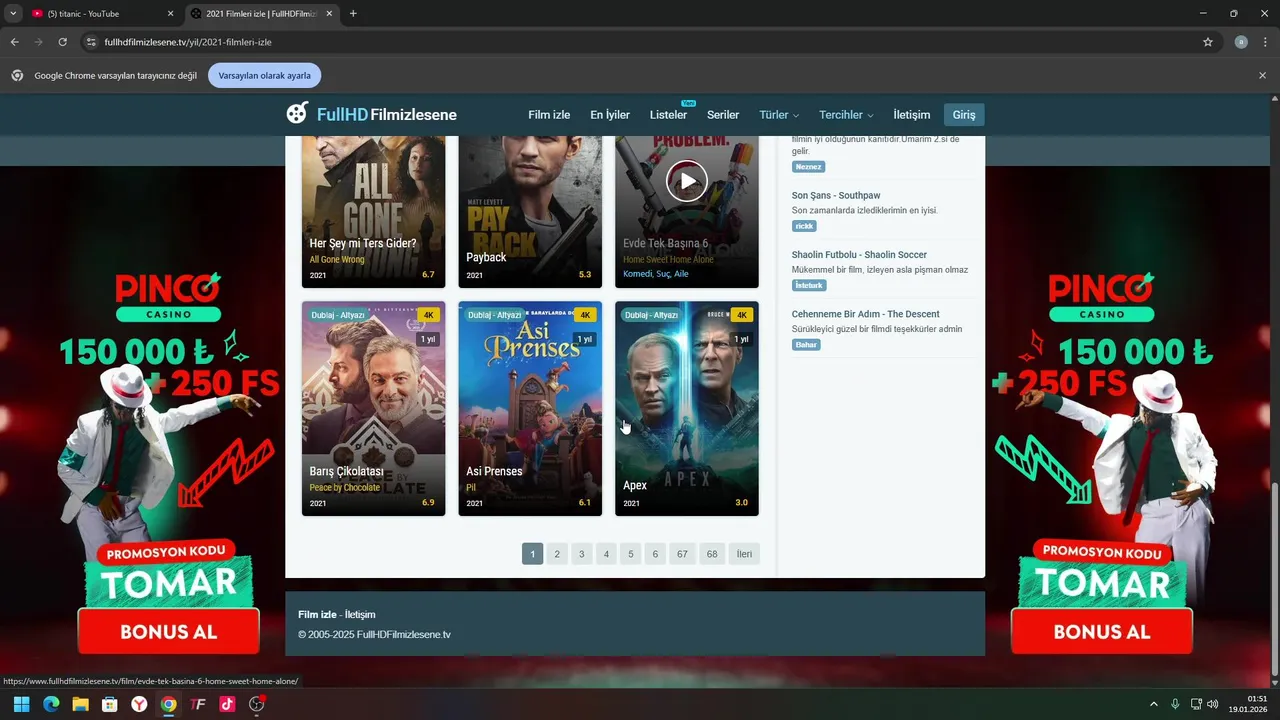Open İletişim in the navigation bar

912,115
